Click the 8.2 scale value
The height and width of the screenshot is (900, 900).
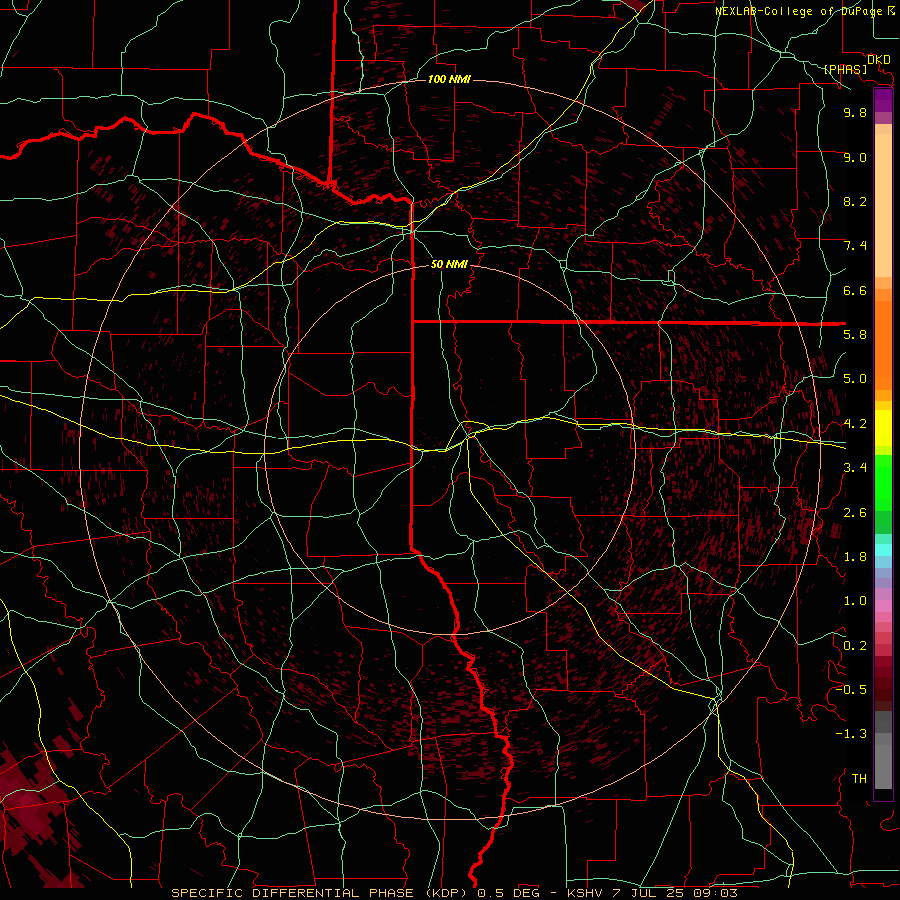(855, 202)
